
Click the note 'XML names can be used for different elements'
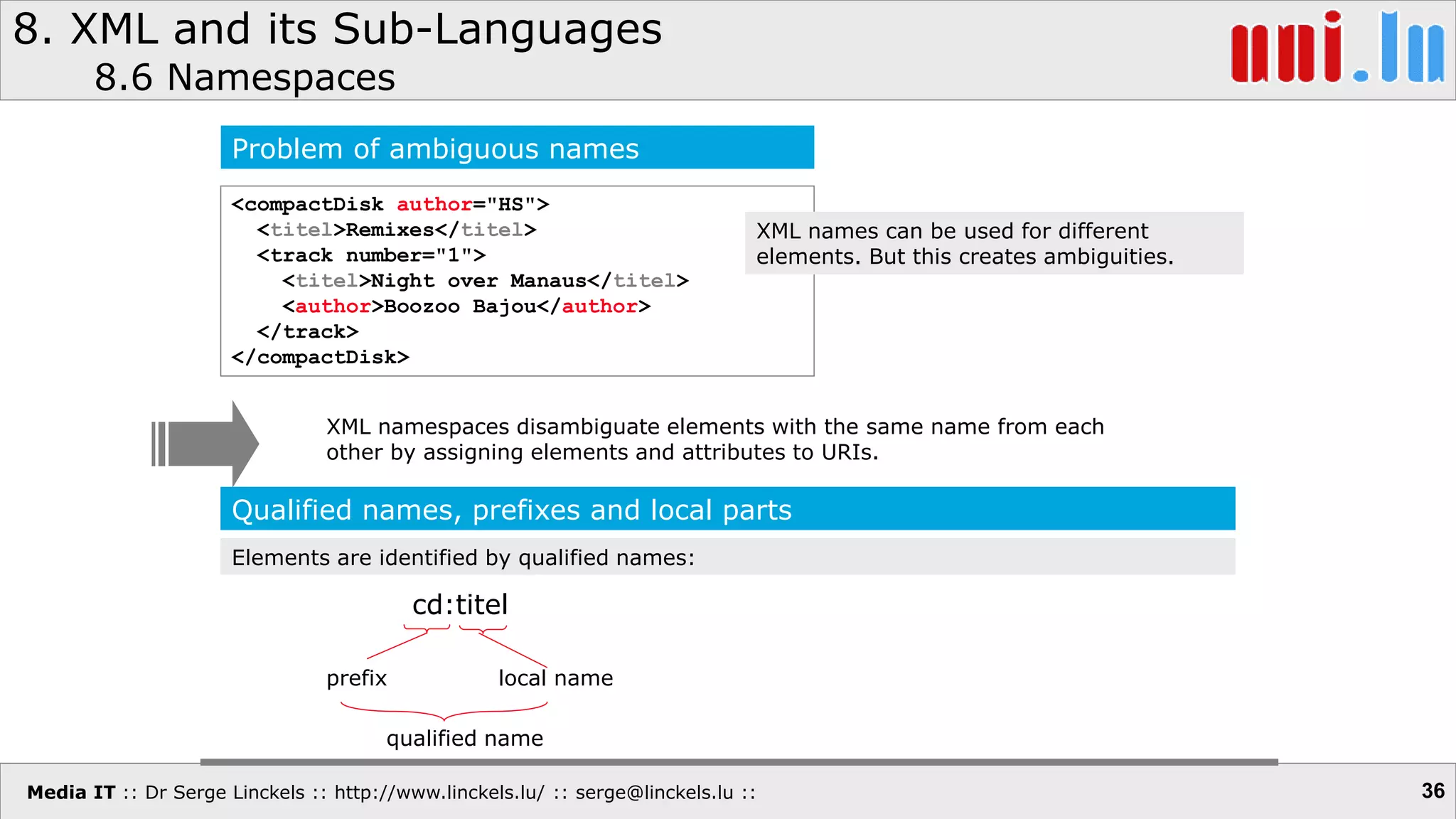click(x=994, y=243)
